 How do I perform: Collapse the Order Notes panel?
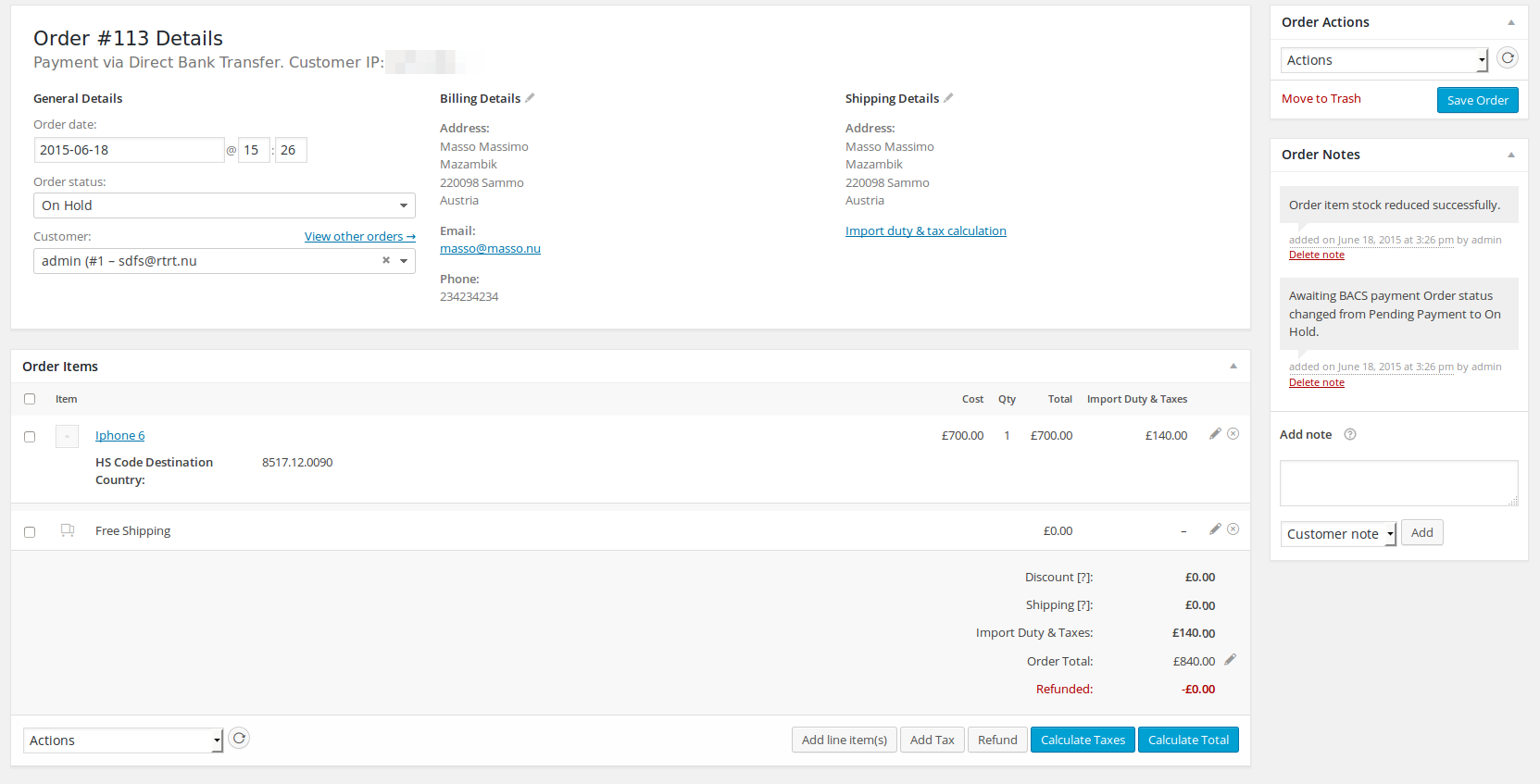click(x=1511, y=155)
